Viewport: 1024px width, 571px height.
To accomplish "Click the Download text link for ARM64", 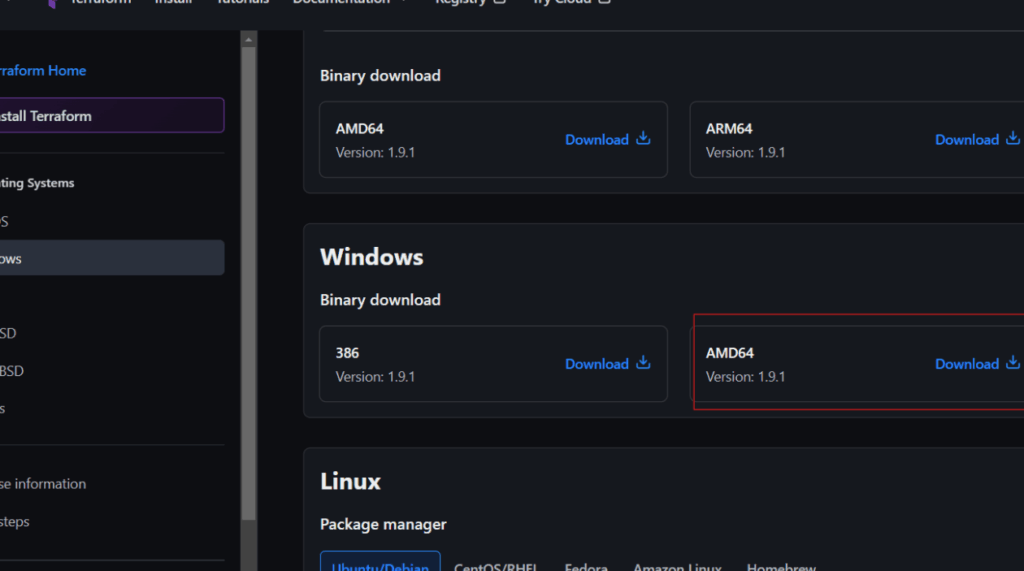I will 967,140.
